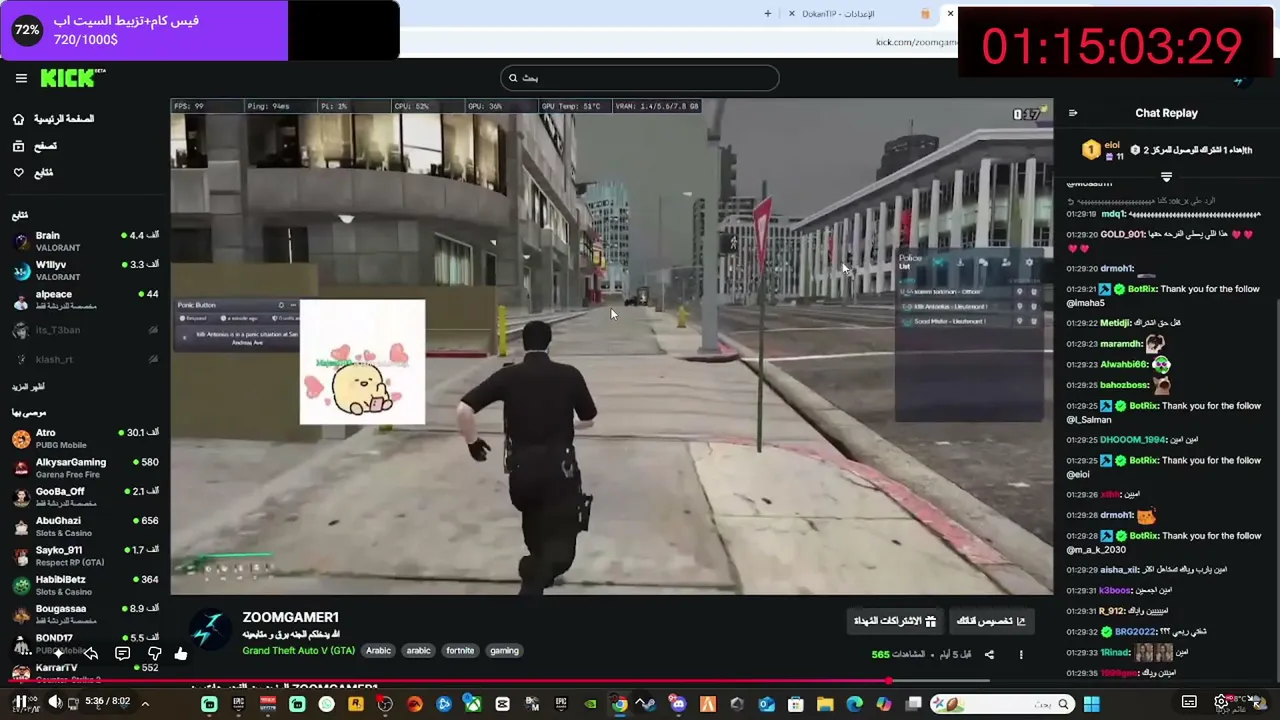Open alpeace's channel in the sidebar

(x=85, y=300)
